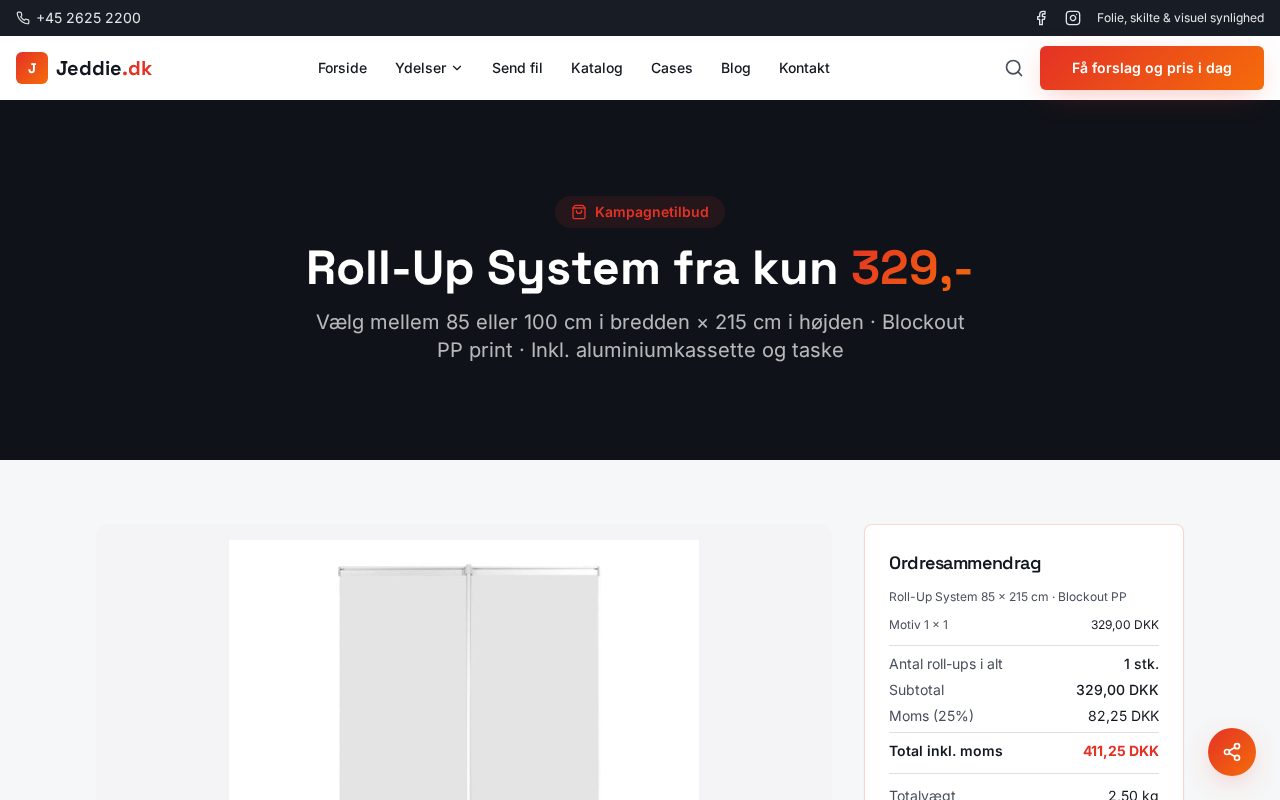
Task: Click the Kampagnetilbud badge
Action: coord(640,212)
